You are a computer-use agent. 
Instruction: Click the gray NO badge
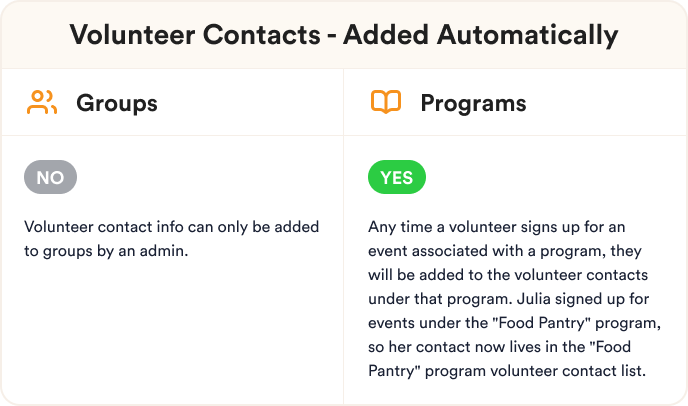point(50,177)
